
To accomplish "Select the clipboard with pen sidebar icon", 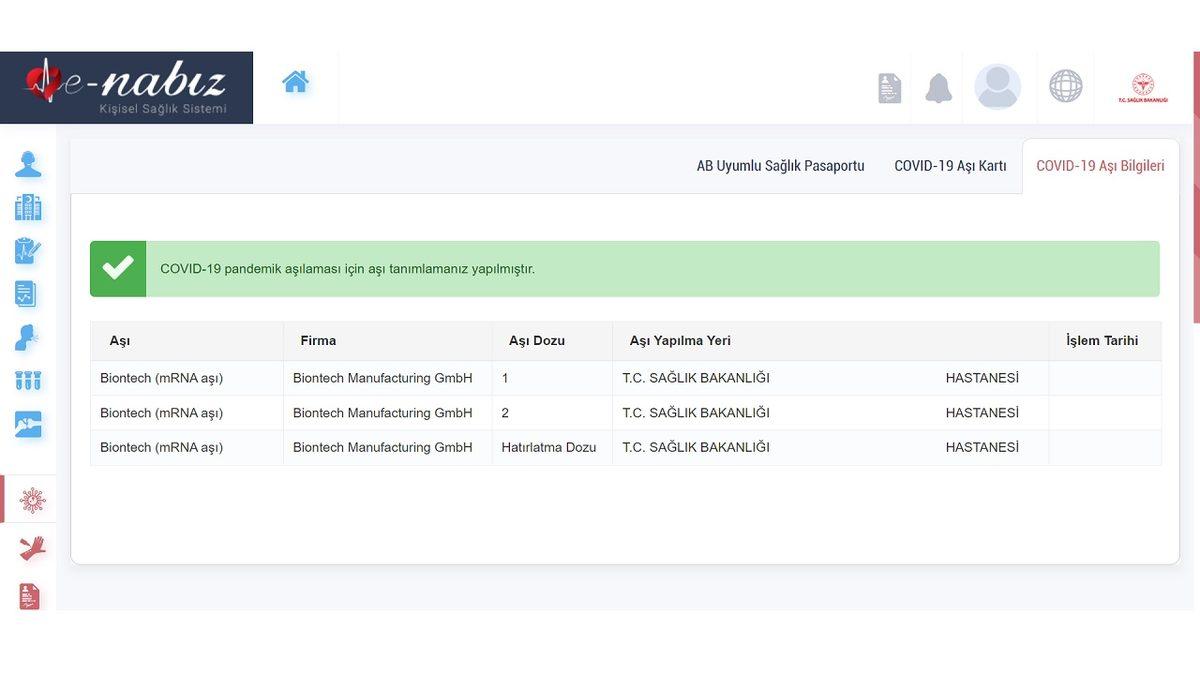I will point(28,250).
